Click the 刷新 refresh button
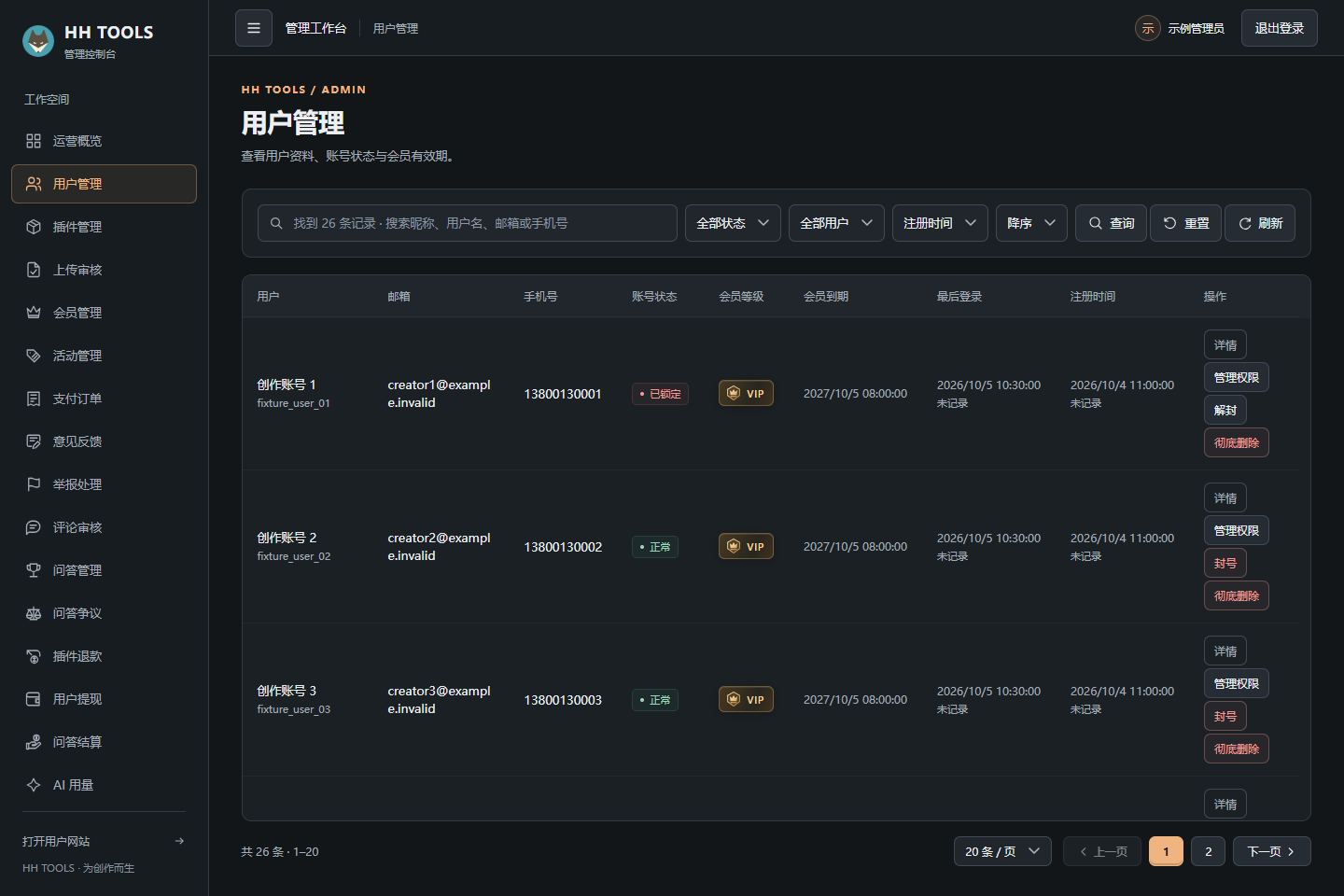The width and height of the screenshot is (1344, 896). click(1260, 223)
